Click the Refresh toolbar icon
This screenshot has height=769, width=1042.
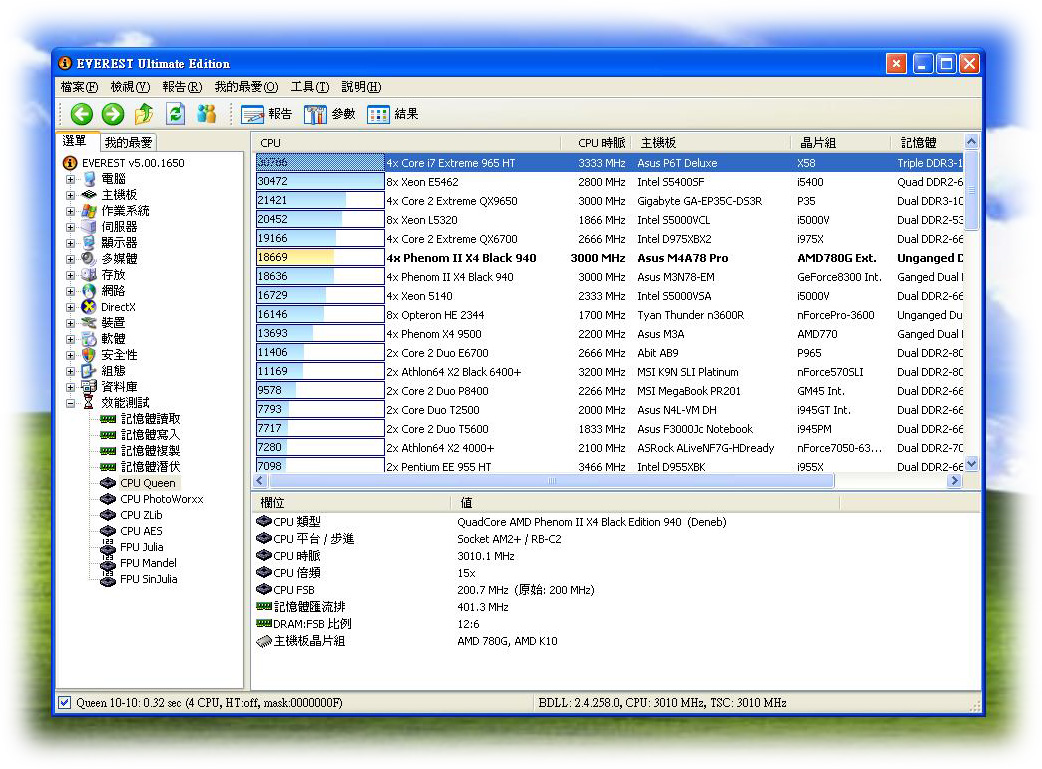point(176,114)
